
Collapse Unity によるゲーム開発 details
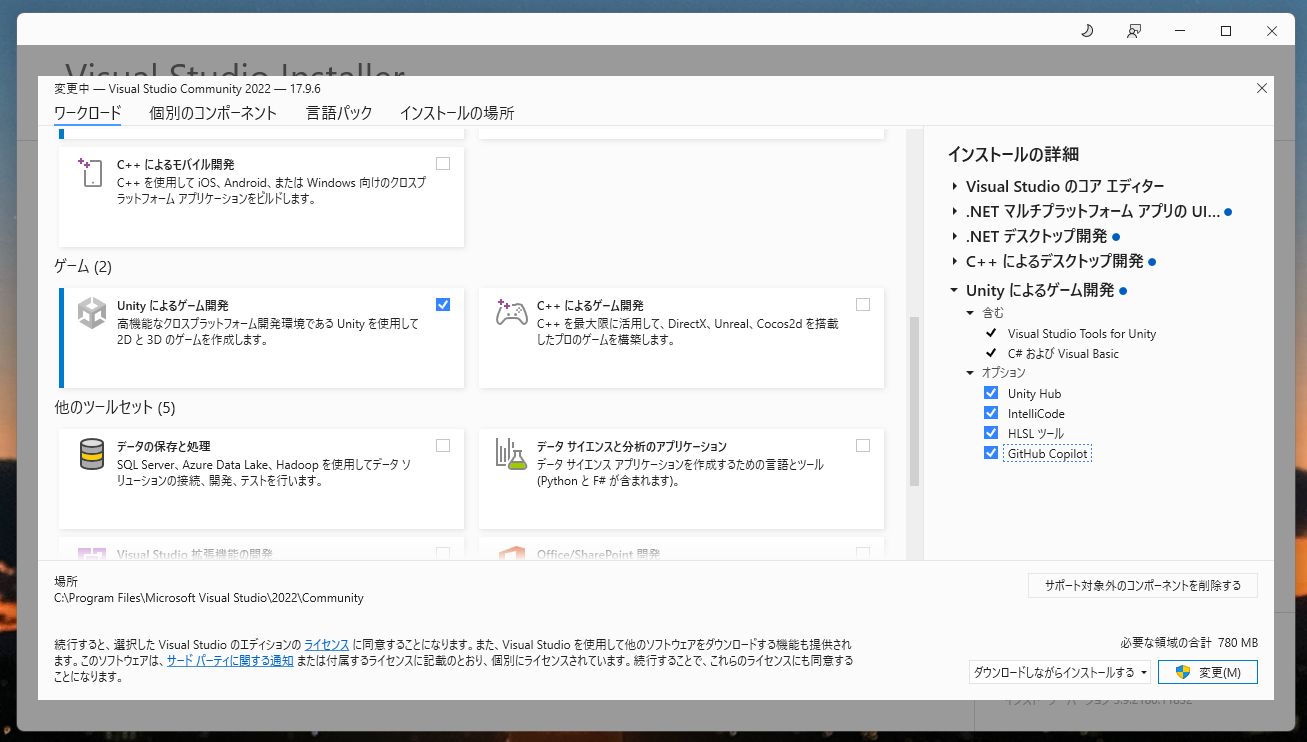955,291
